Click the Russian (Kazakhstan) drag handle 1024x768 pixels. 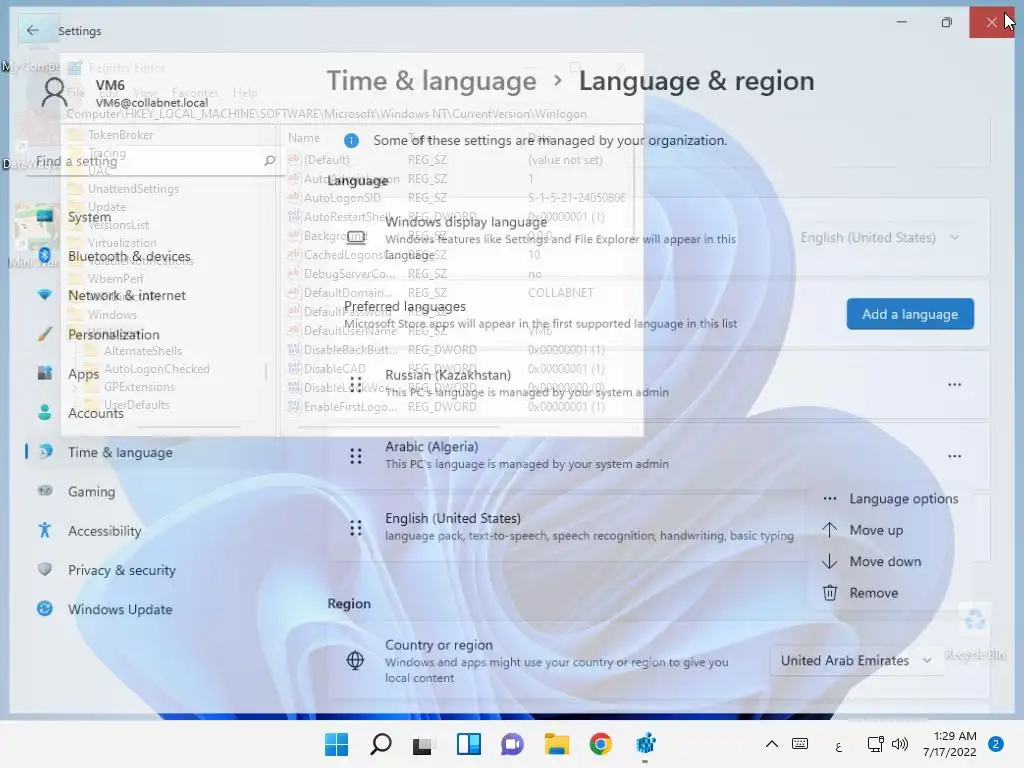pyautogui.click(x=356, y=384)
